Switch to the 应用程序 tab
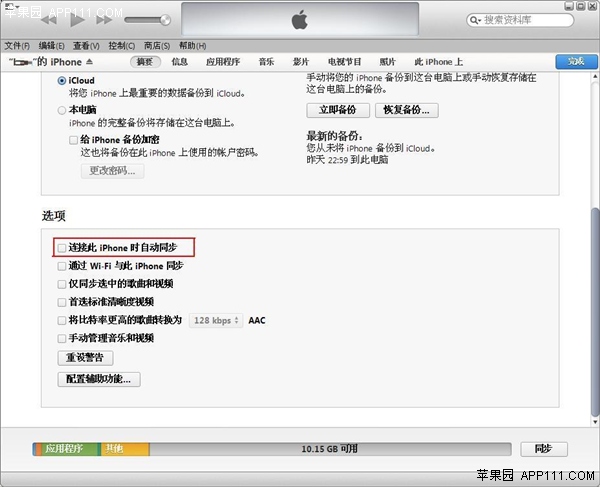Image resolution: width=600 pixels, height=487 pixels. pos(223,62)
